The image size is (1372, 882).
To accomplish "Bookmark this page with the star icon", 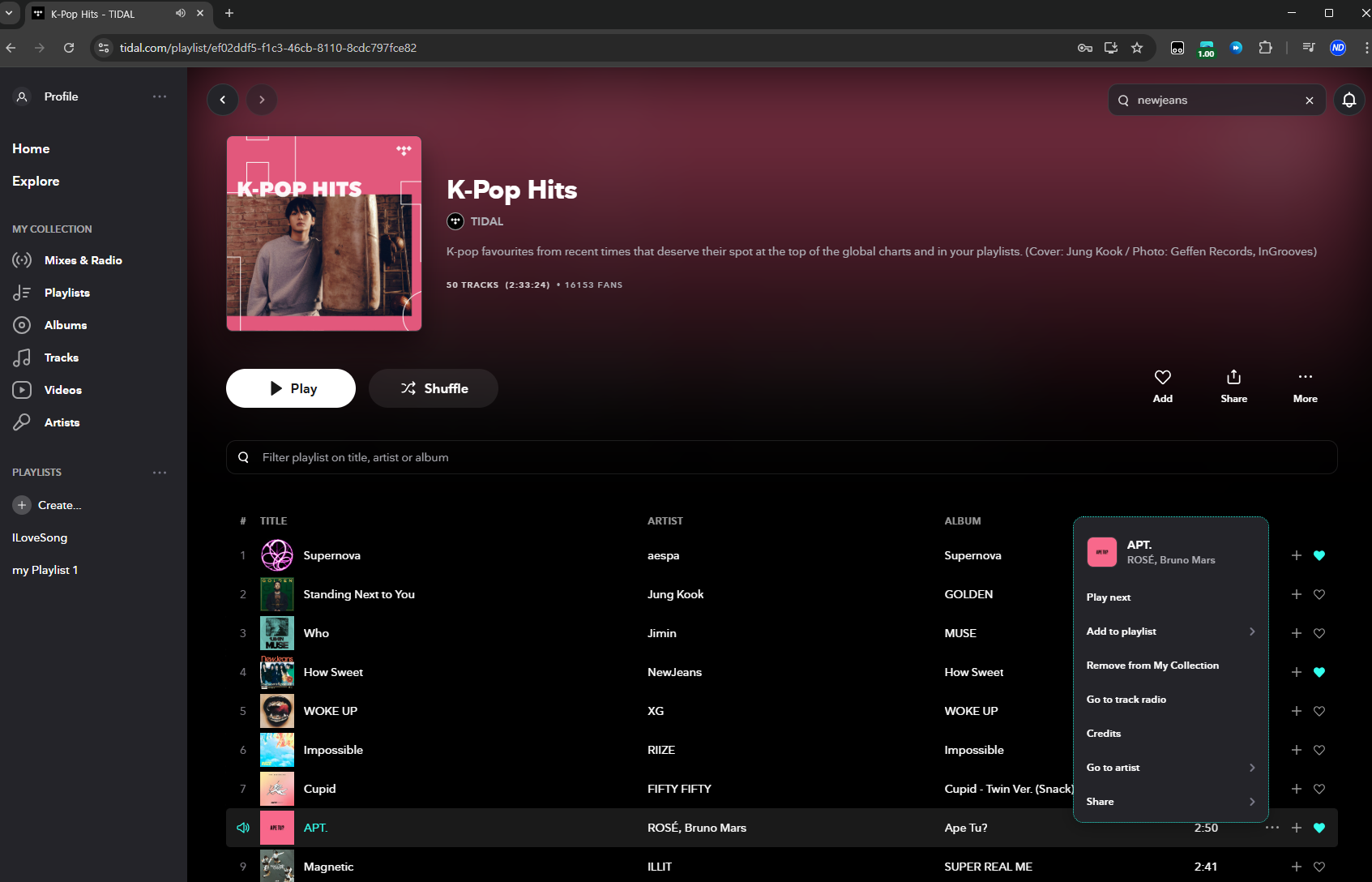I will [x=1137, y=48].
